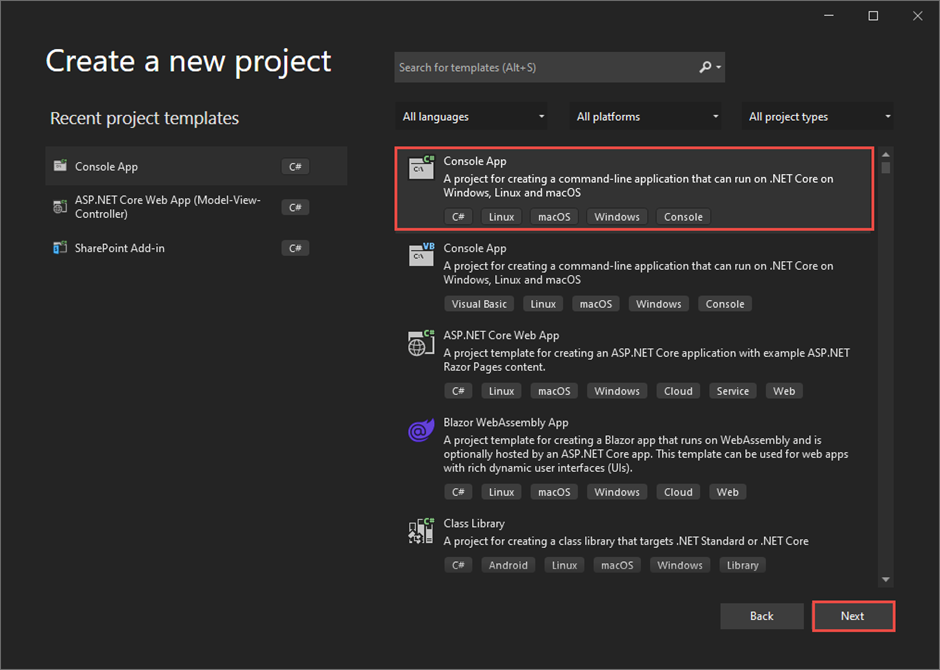Click the macOS tag on Class Library
This screenshot has height=670, width=940.
[x=617, y=564]
